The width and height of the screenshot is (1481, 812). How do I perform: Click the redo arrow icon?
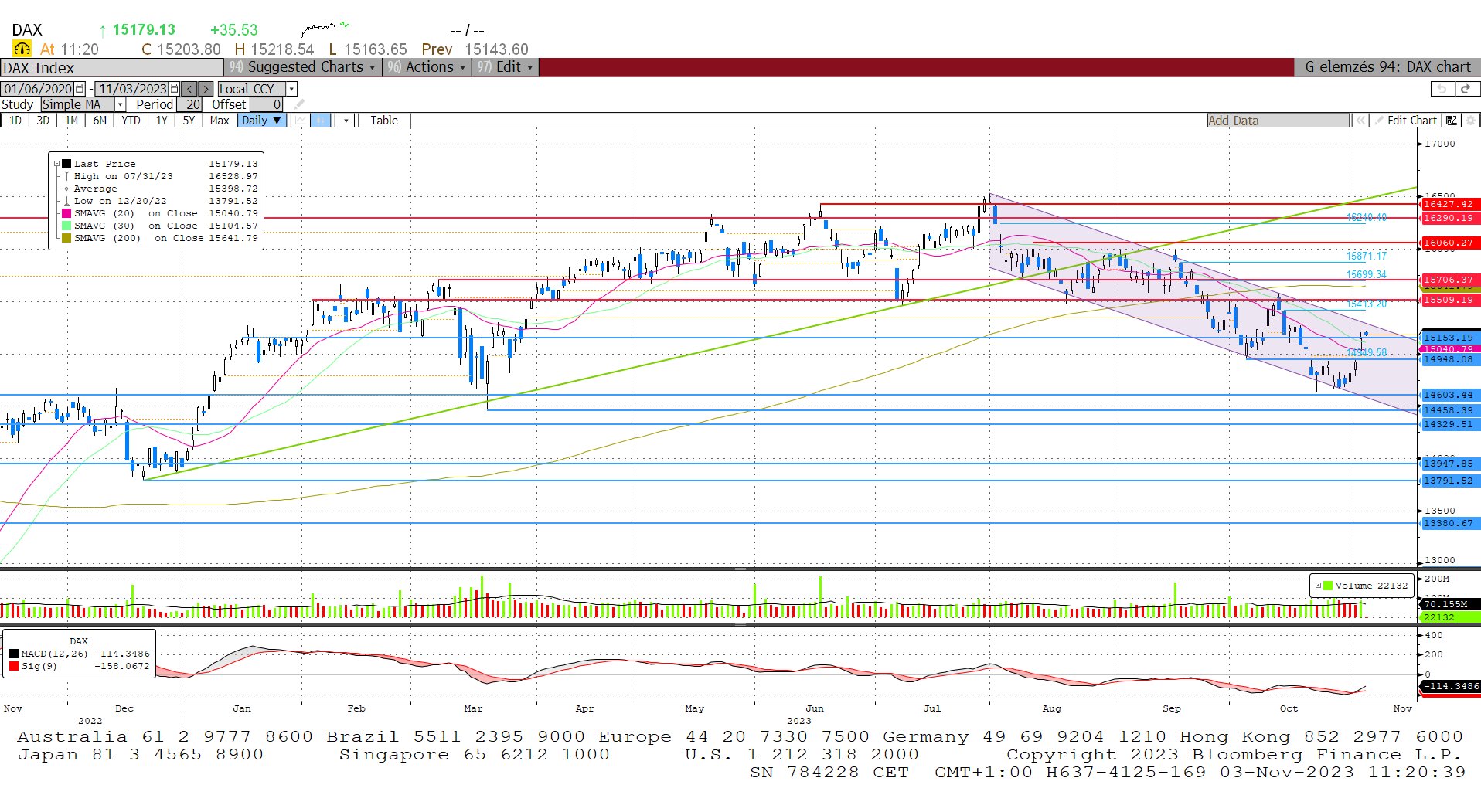(1466, 89)
